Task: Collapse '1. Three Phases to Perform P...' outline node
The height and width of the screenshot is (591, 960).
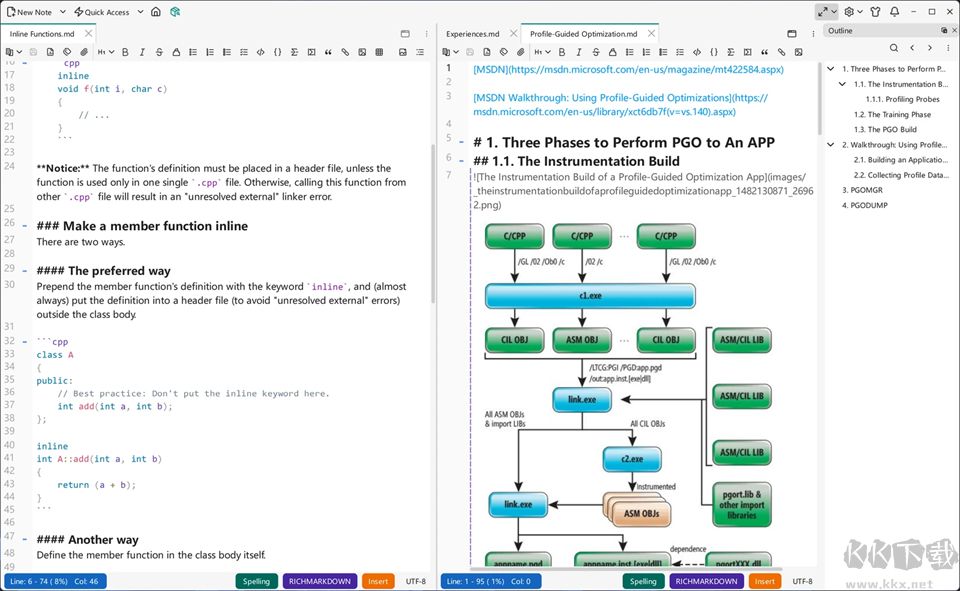Action: pyautogui.click(x=831, y=69)
